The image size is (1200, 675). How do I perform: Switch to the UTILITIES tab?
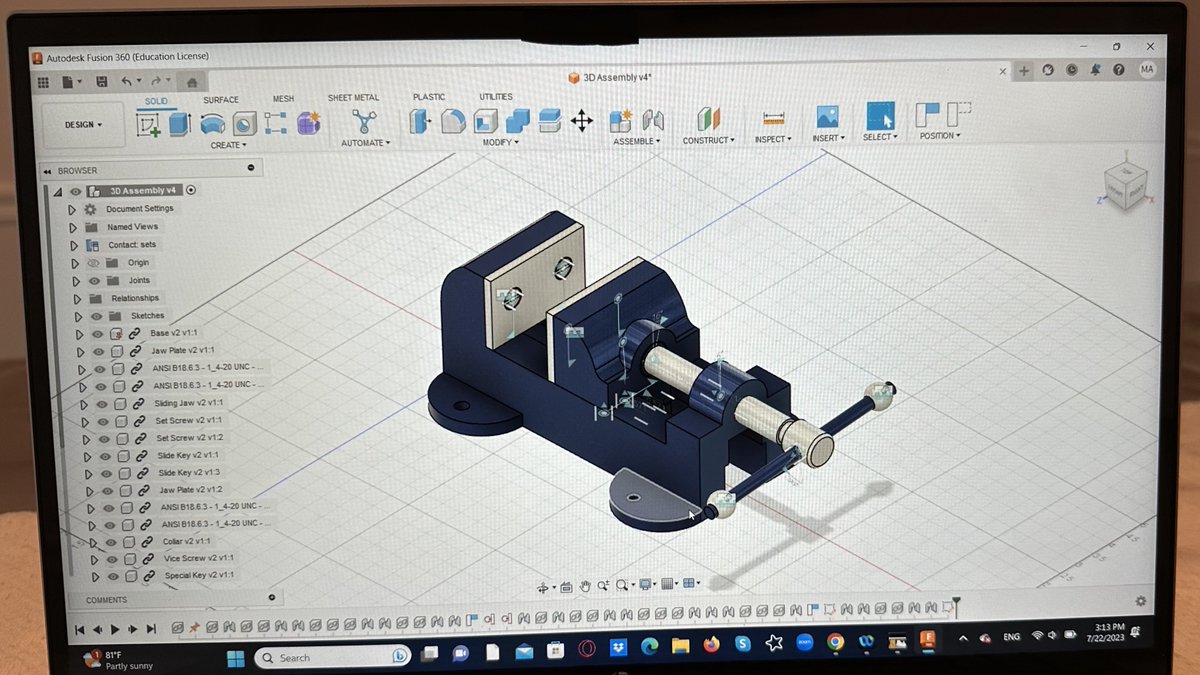(x=496, y=97)
